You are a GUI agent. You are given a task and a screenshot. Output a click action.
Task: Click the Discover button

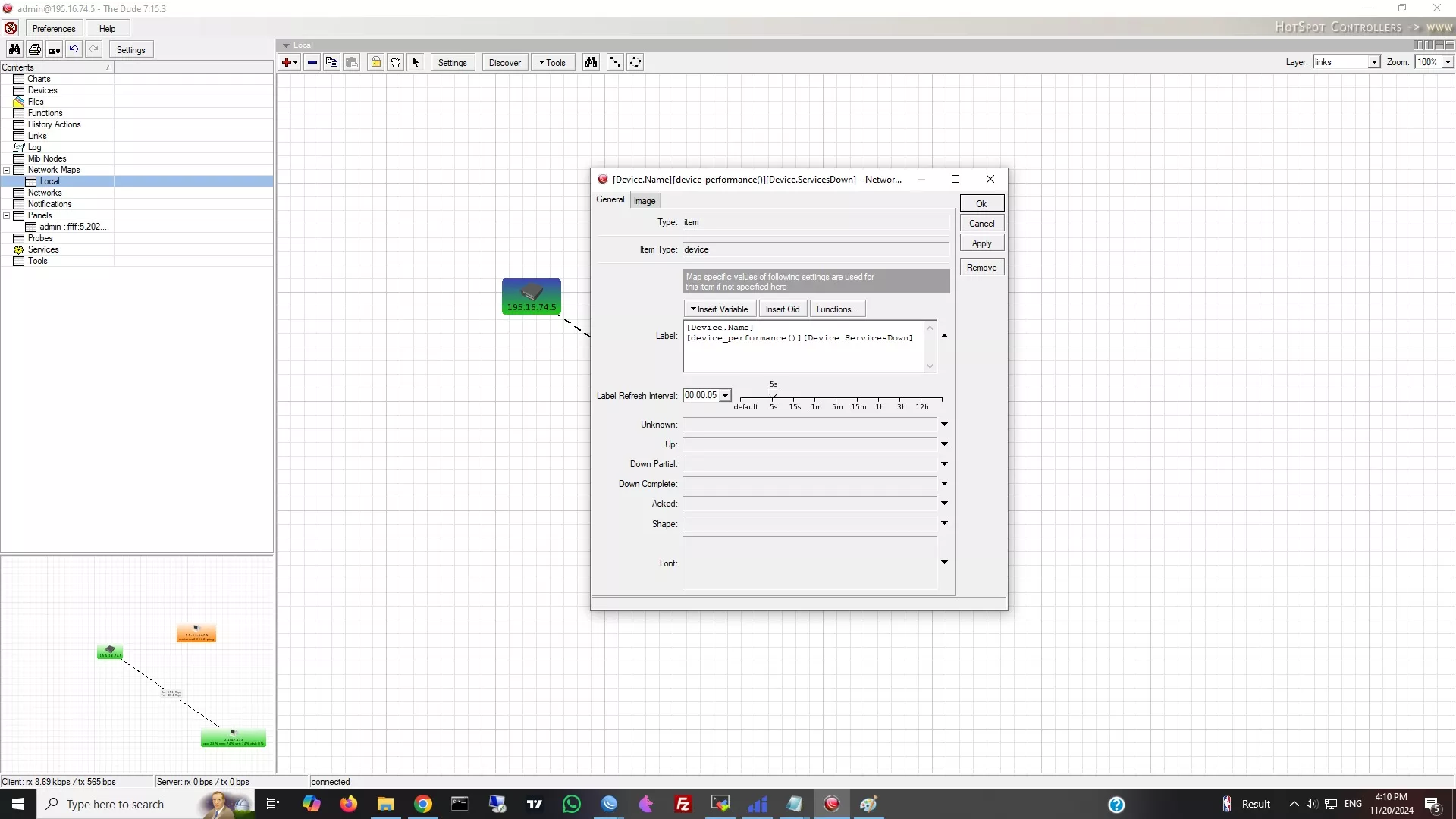(504, 62)
